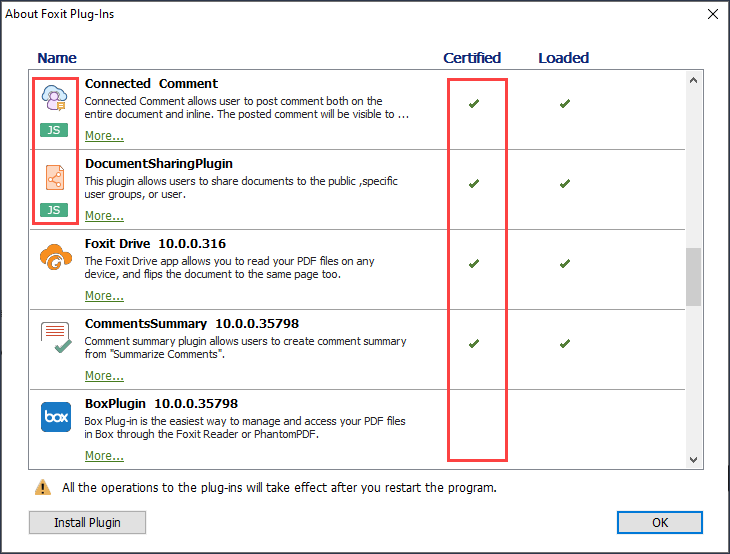
Task: Click the Foxit Drive cloud icon
Action: (56, 257)
